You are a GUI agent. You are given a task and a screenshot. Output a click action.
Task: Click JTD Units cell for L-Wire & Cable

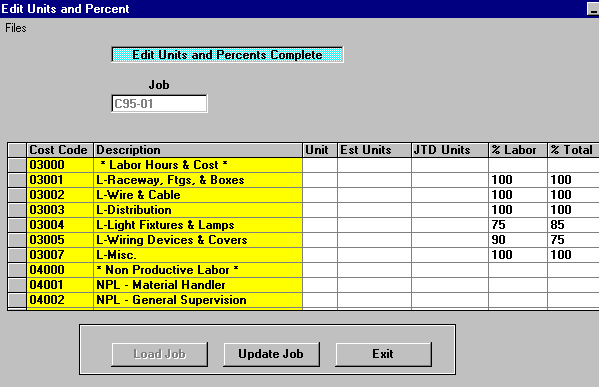pos(450,195)
